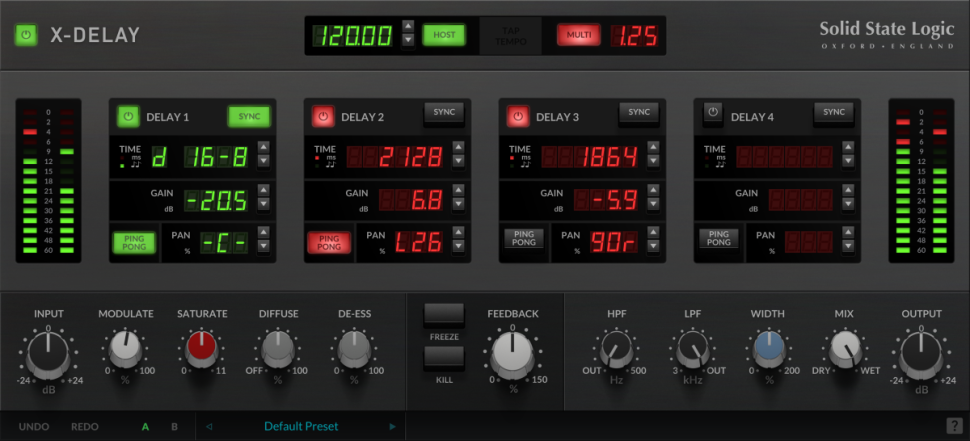Image resolution: width=970 pixels, height=441 pixels.
Task: Toggle PING PONG on Delay 1
Action: coord(134,242)
